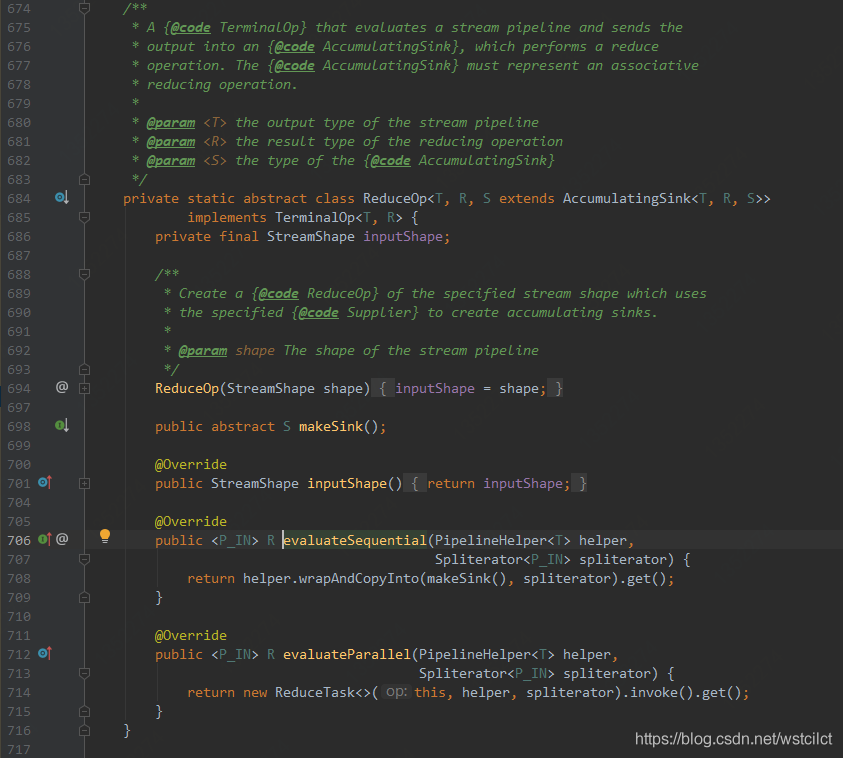This screenshot has width=843, height=758.
Task: Collapse evaluateParallel body at line 713 marker
Action: pos(84,673)
